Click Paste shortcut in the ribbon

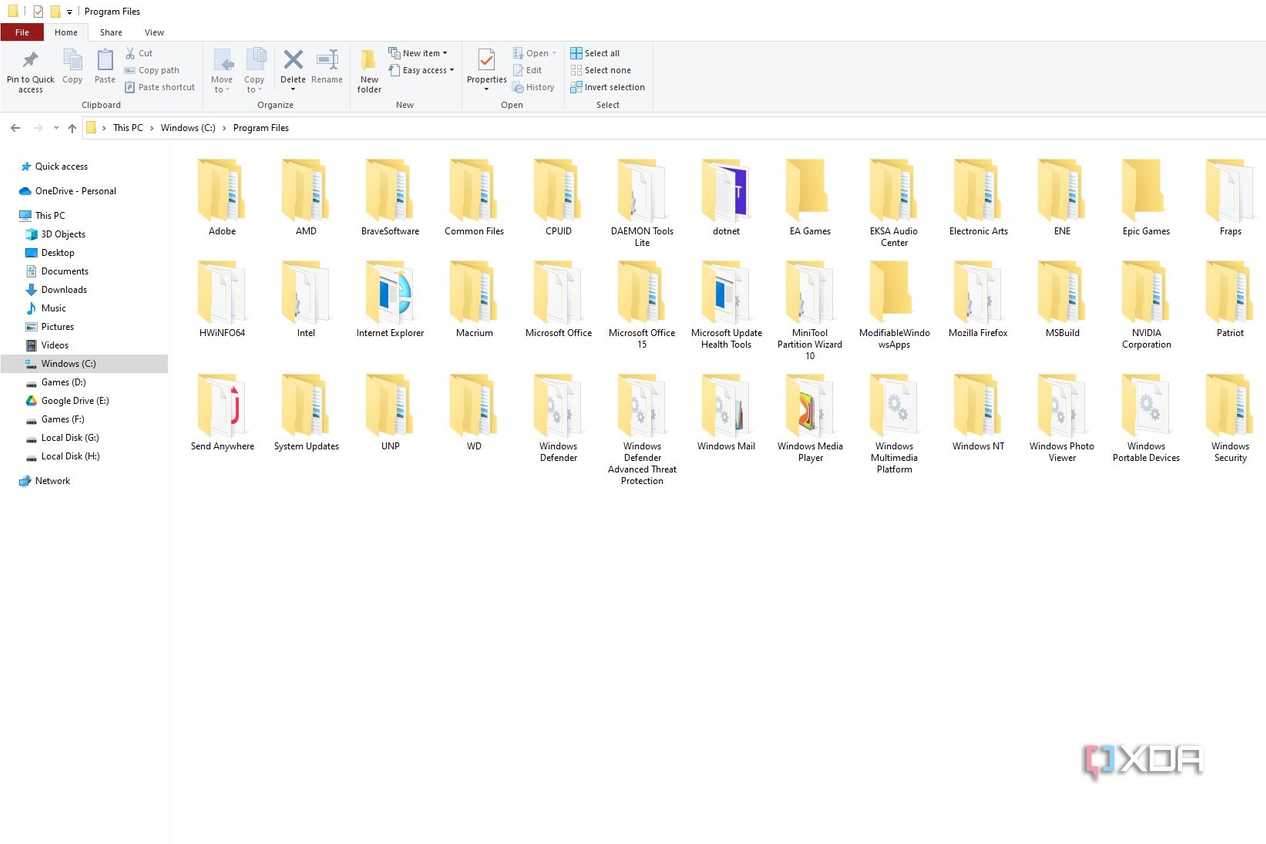pyautogui.click(x=160, y=87)
